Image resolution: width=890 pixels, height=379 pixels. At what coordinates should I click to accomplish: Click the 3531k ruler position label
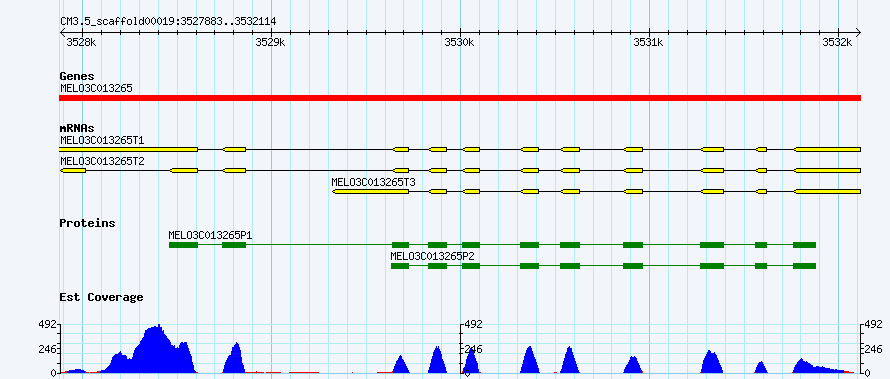click(x=648, y=42)
